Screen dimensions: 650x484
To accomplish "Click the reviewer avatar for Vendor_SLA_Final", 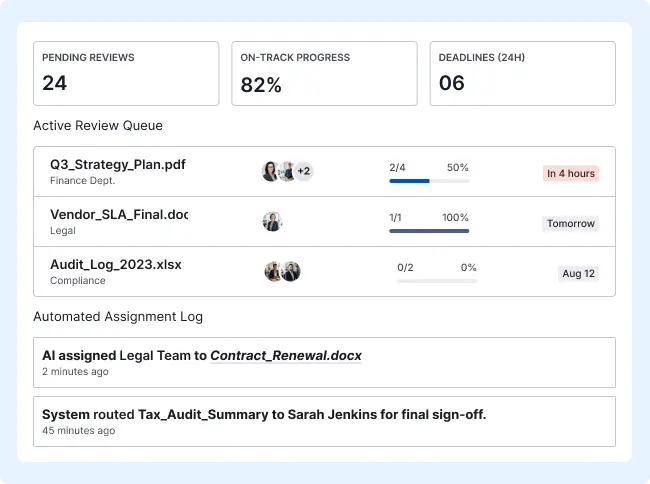I will pyautogui.click(x=272, y=221).
